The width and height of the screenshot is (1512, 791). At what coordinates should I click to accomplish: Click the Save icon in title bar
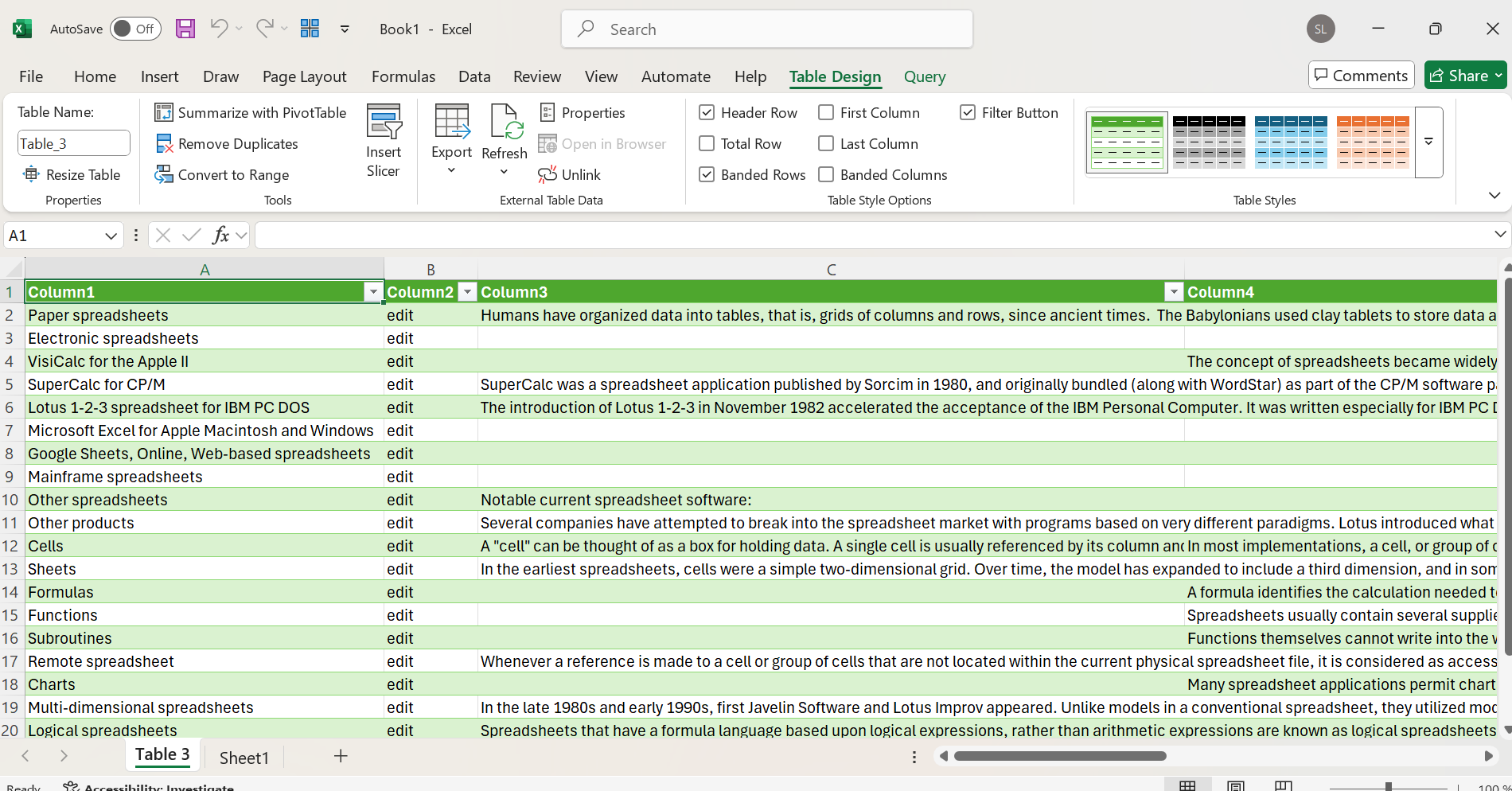tap(185, 29)
